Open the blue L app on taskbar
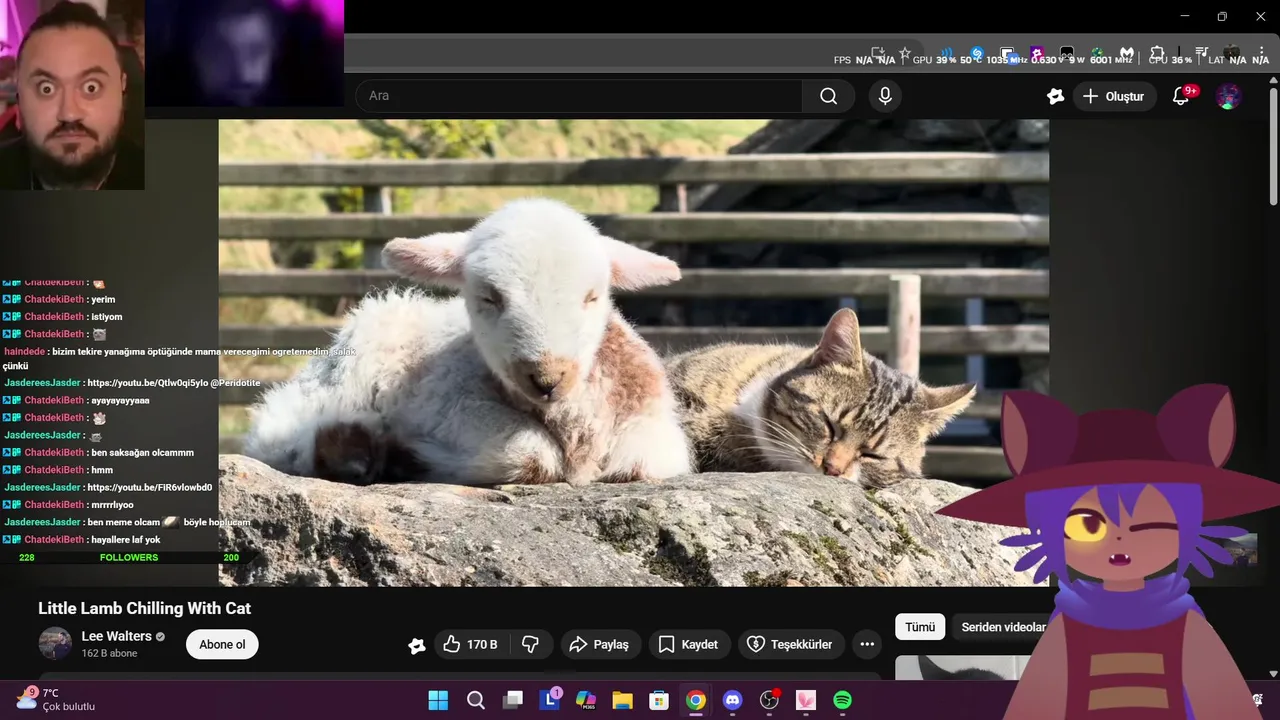This screenshot has height=720, width=1280. (x=550, y=700)
